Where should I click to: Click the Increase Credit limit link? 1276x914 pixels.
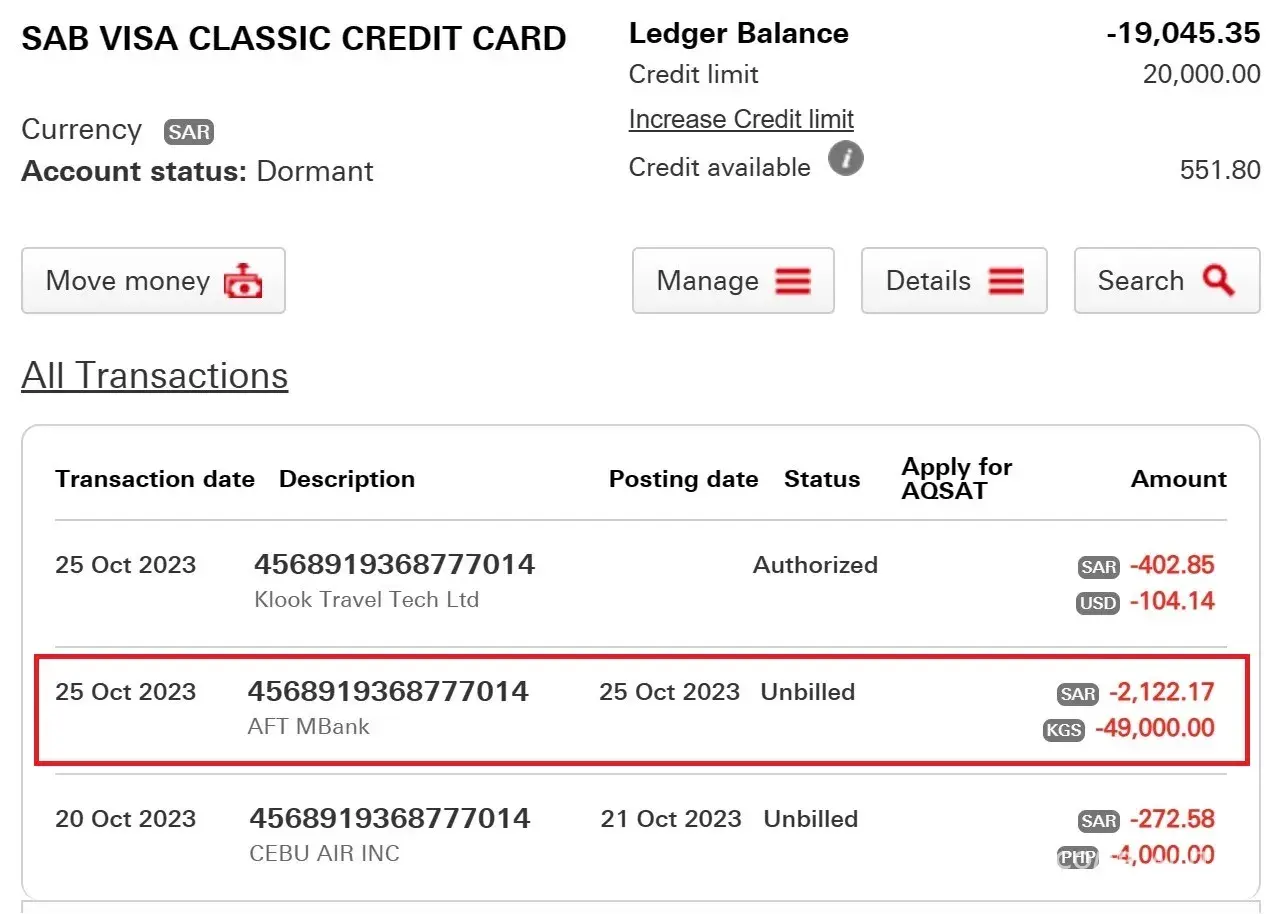coord(741,119)
